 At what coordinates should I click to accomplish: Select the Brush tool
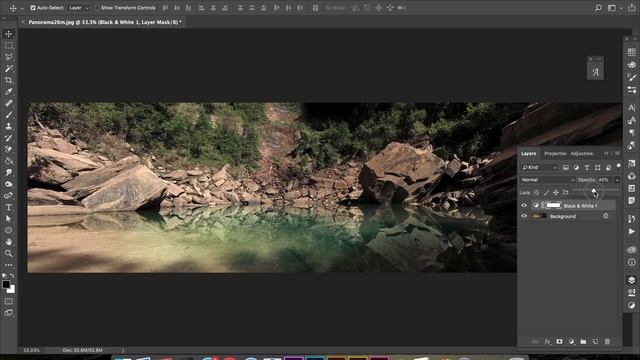(x=9, y=115)
